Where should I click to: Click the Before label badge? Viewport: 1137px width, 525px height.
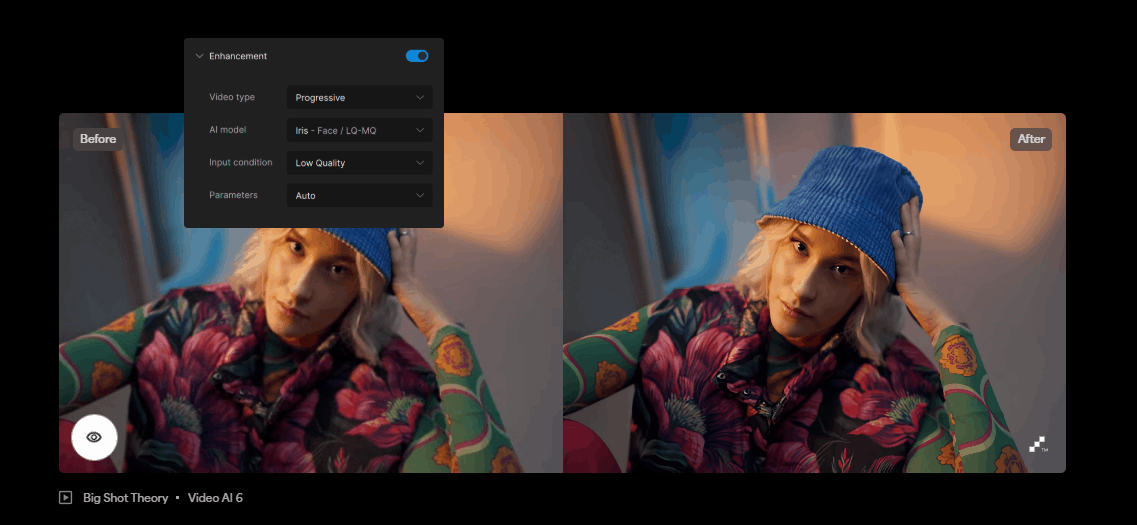98,139
